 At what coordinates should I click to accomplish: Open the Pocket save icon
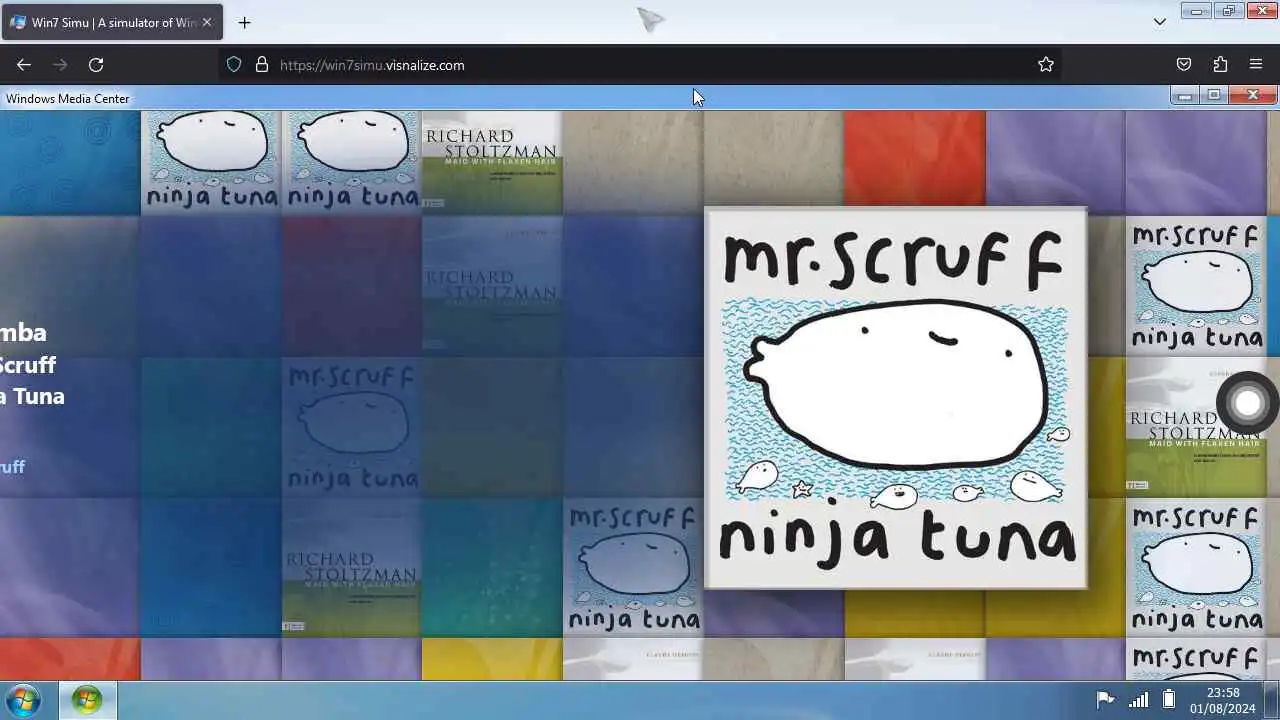[1184, 65]
